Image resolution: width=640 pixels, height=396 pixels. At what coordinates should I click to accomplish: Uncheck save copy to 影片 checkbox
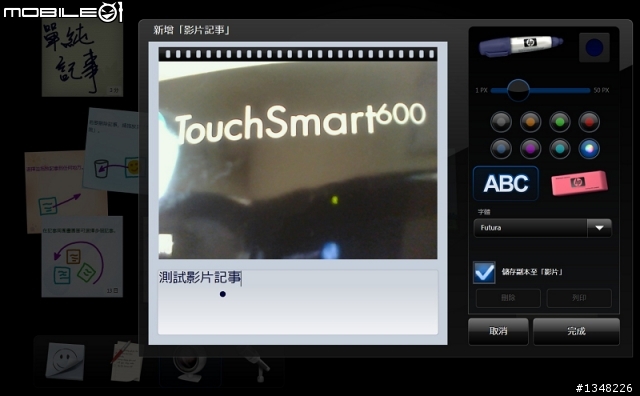484,272
